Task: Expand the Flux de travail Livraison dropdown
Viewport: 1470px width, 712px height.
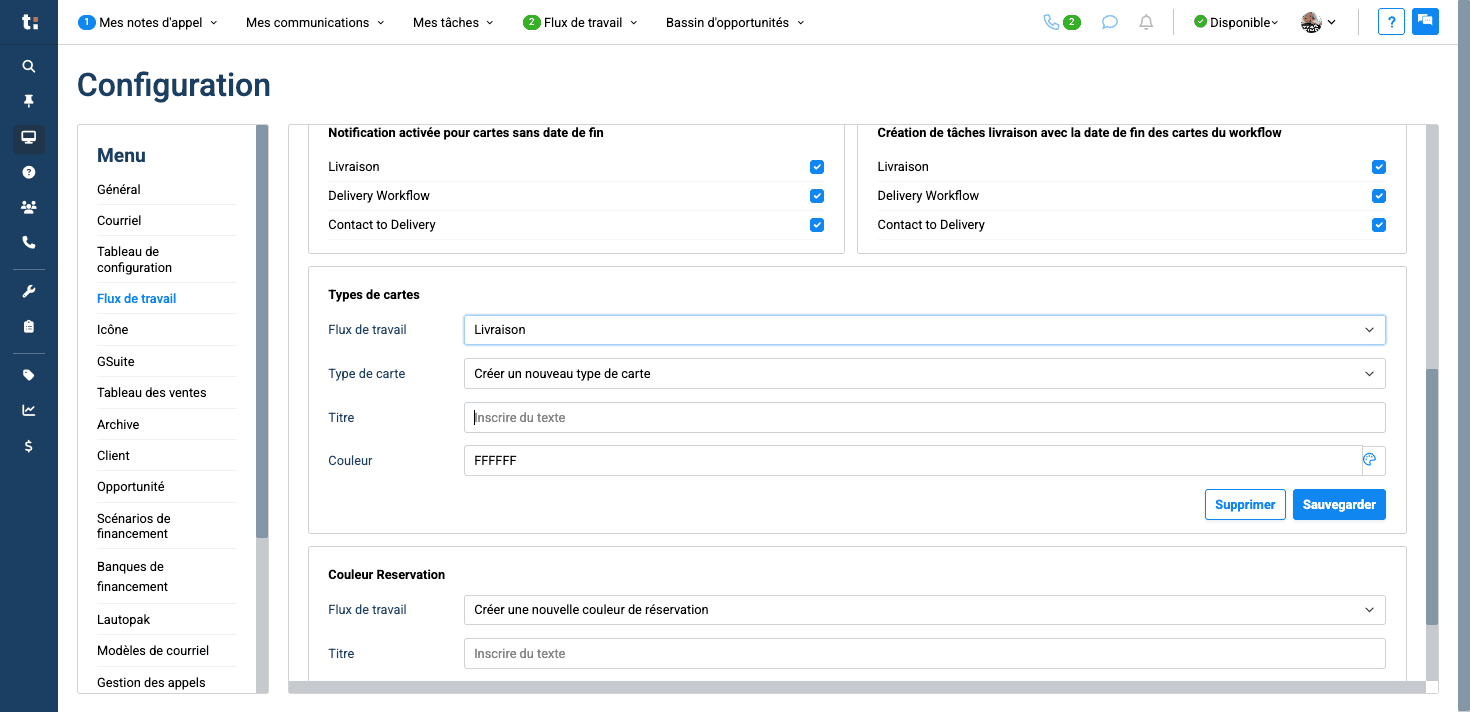Action: (925, 330)
